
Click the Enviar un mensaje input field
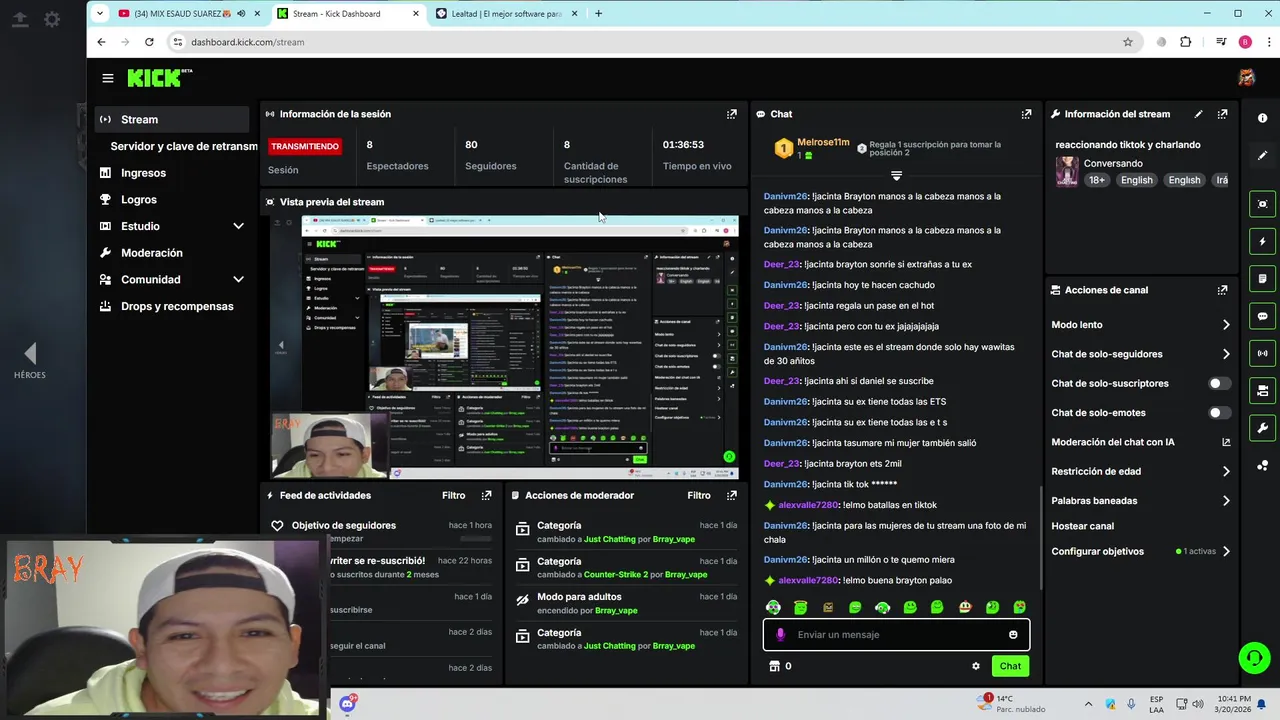tap(896, 634)
